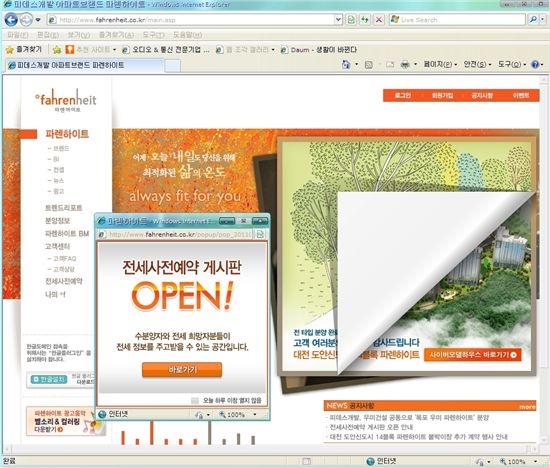Click the 로그인 link in orange bar
Screen dimensions: 550x468
tap(402, 95)
